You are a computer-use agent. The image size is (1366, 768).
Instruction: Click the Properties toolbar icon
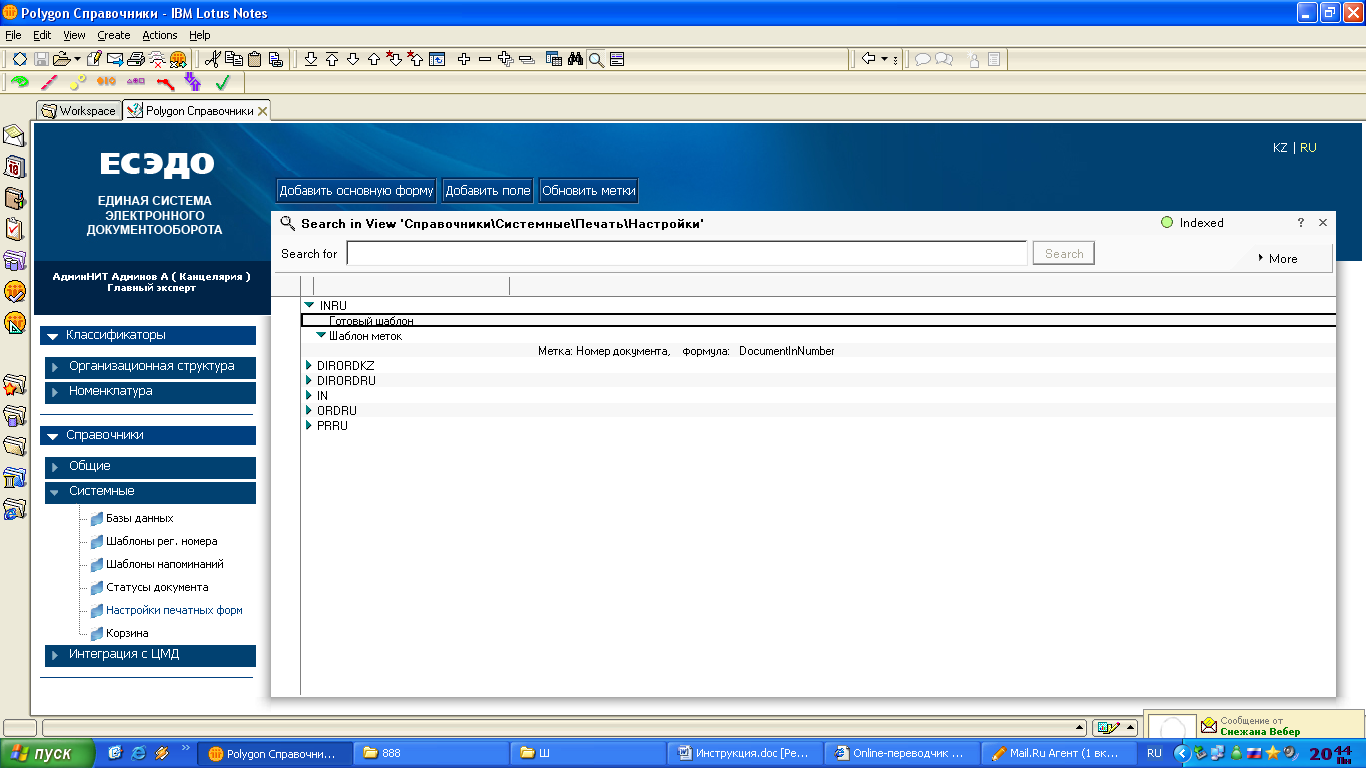[x=19, y=59]
